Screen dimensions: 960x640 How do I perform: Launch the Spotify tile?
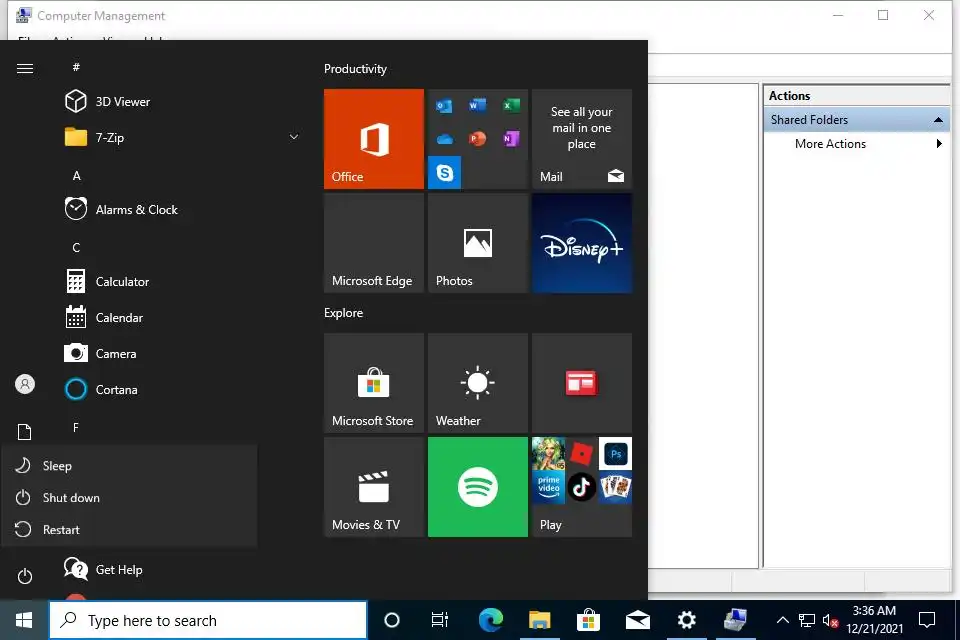(x=478, y=487)
